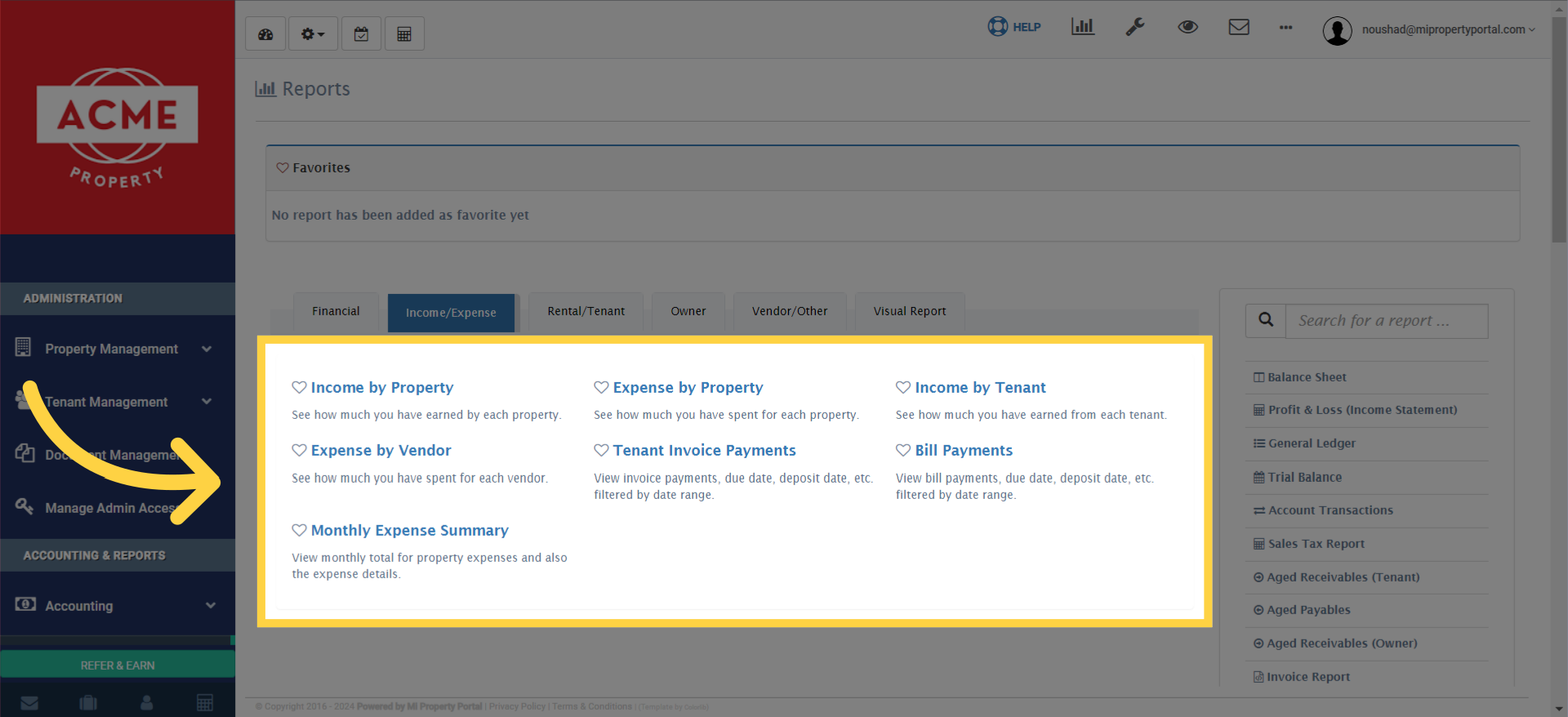Click the user avatar icon
Screen dimensions: 1568x717
tap(1337, 31)
